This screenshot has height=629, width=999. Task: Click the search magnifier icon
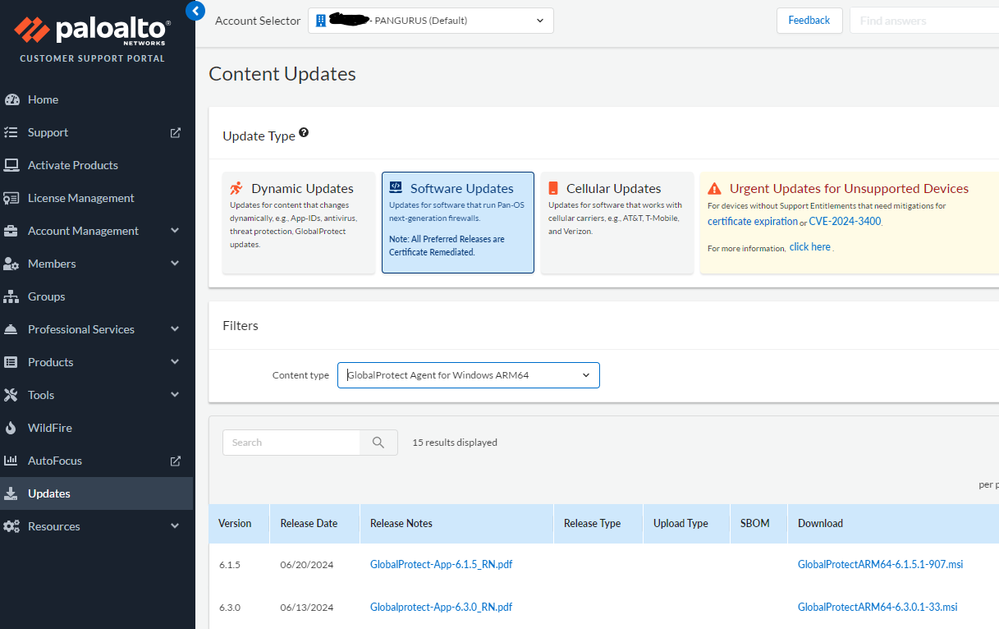[378, 442]
